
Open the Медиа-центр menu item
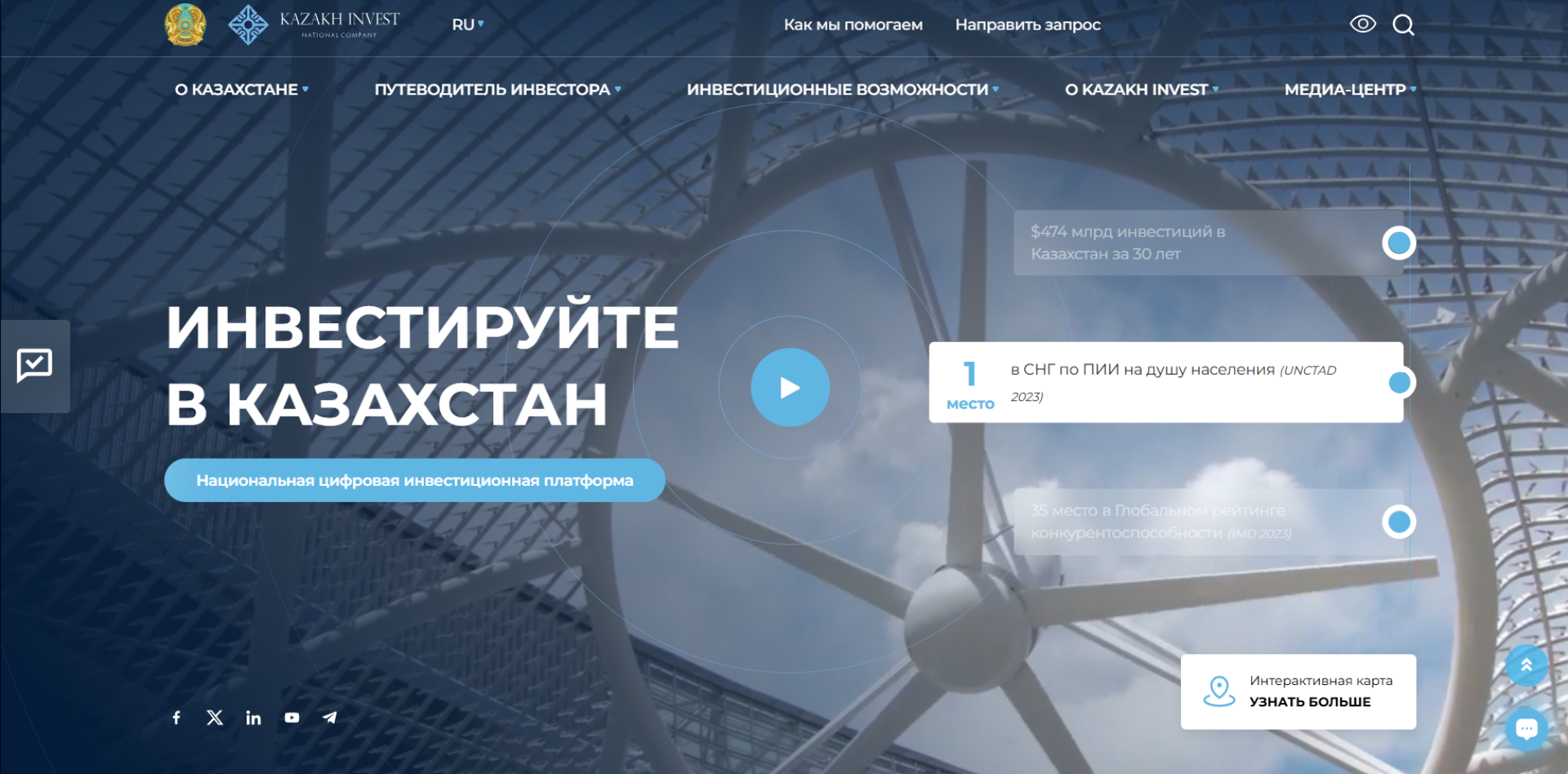1349,89
